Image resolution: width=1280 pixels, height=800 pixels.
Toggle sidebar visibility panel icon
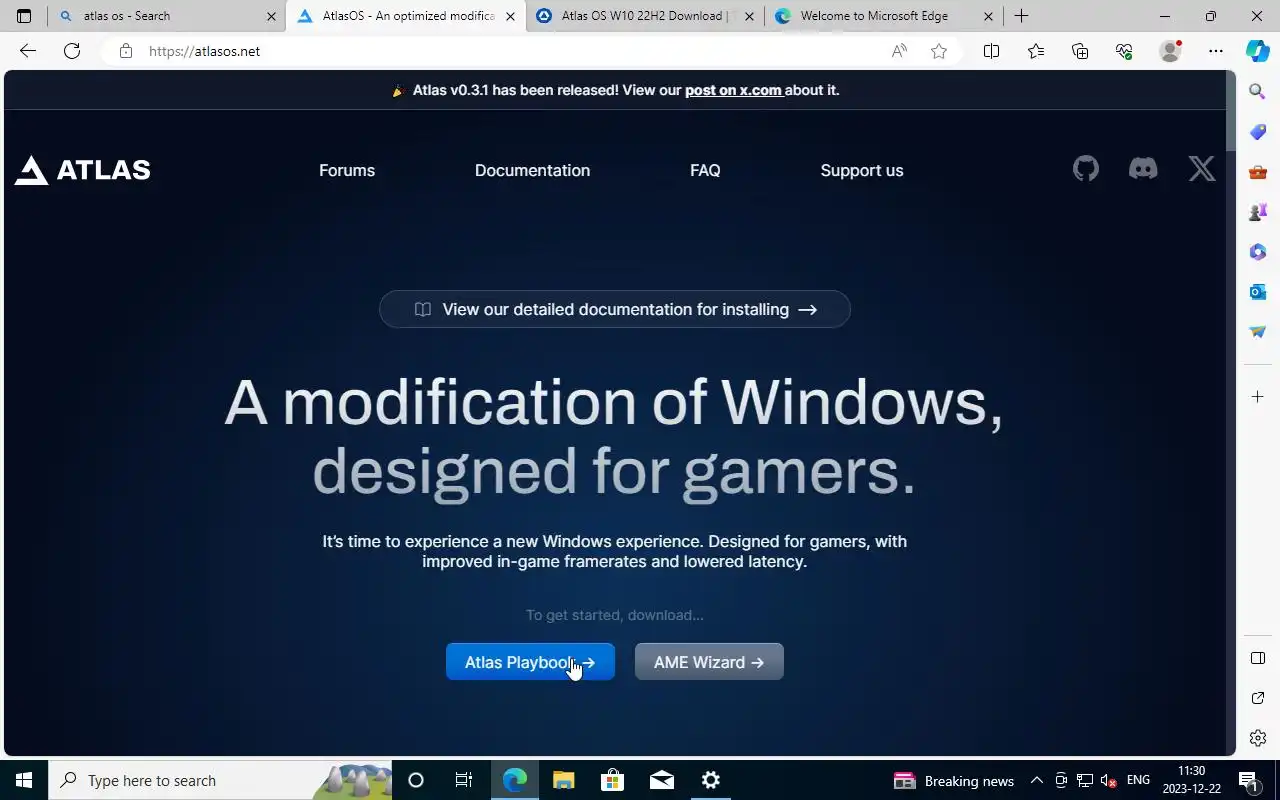(x=1258, y=658)
